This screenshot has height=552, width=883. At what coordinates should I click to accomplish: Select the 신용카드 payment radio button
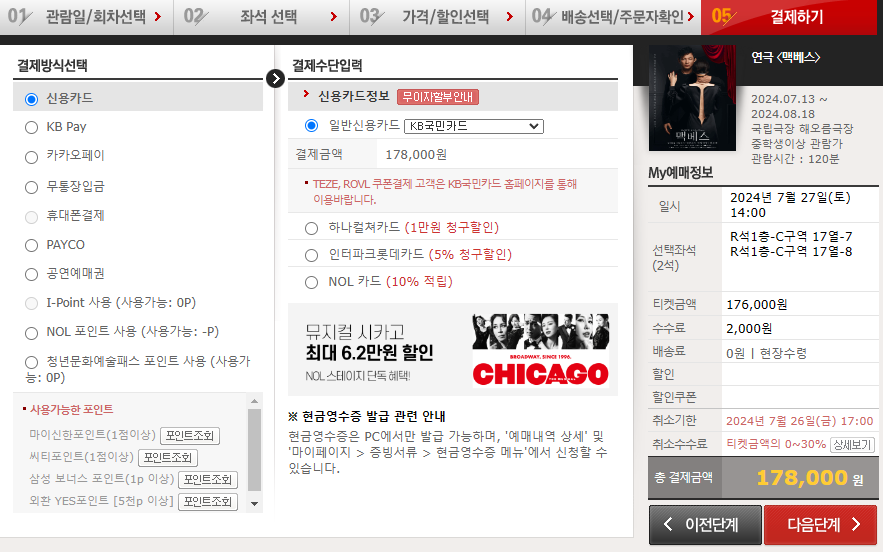pos(32,99)
